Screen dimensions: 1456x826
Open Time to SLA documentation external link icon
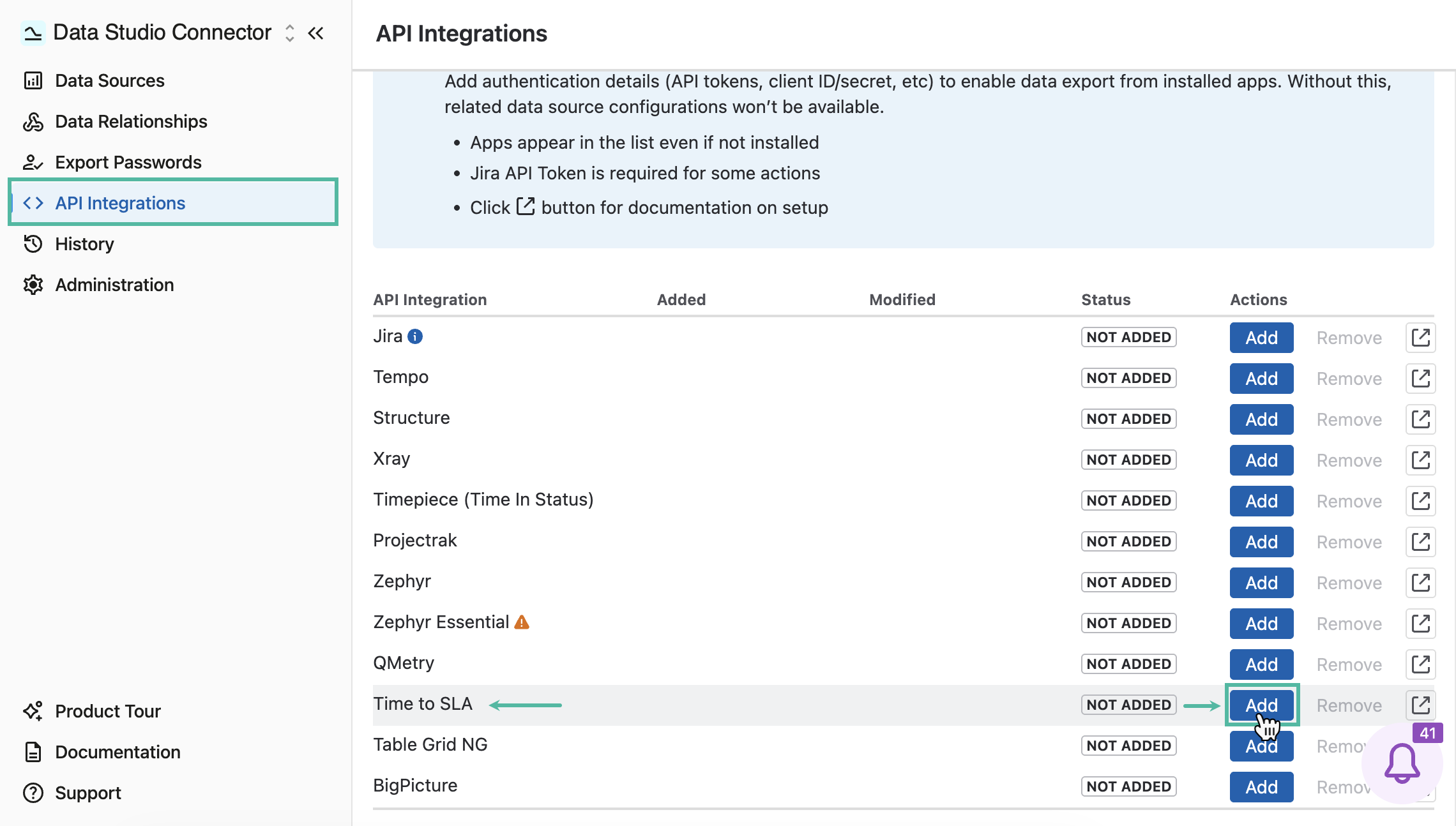tap(1420, 705)
